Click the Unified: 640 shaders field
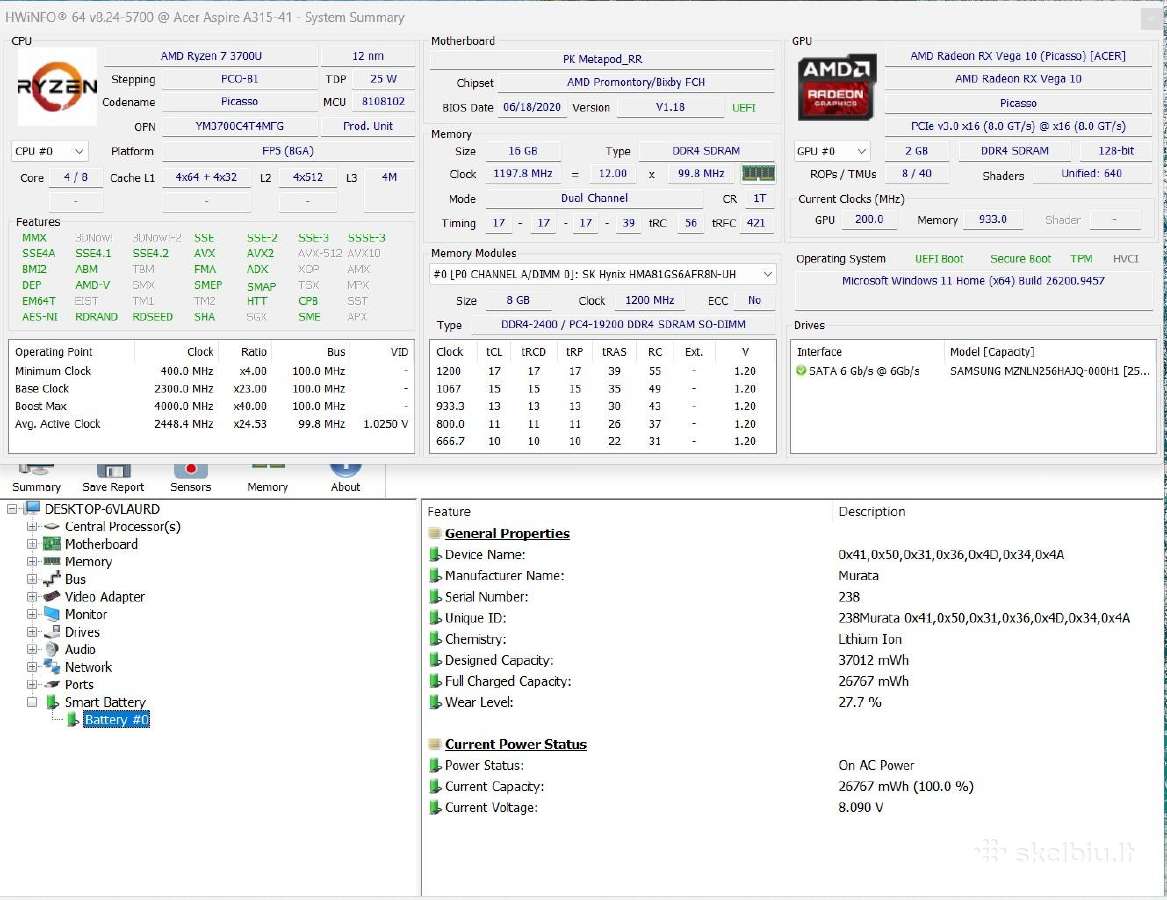 click(x=1091, y=173)
